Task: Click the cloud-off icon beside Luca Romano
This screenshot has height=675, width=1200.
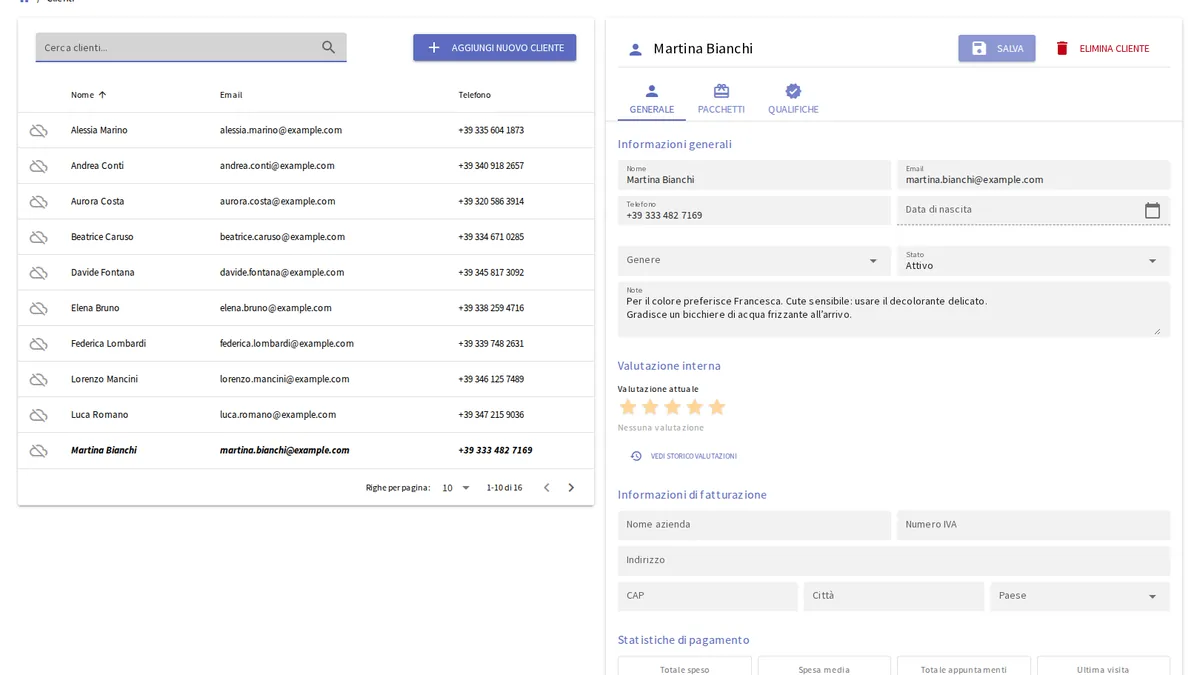Action: coord(38,415)
